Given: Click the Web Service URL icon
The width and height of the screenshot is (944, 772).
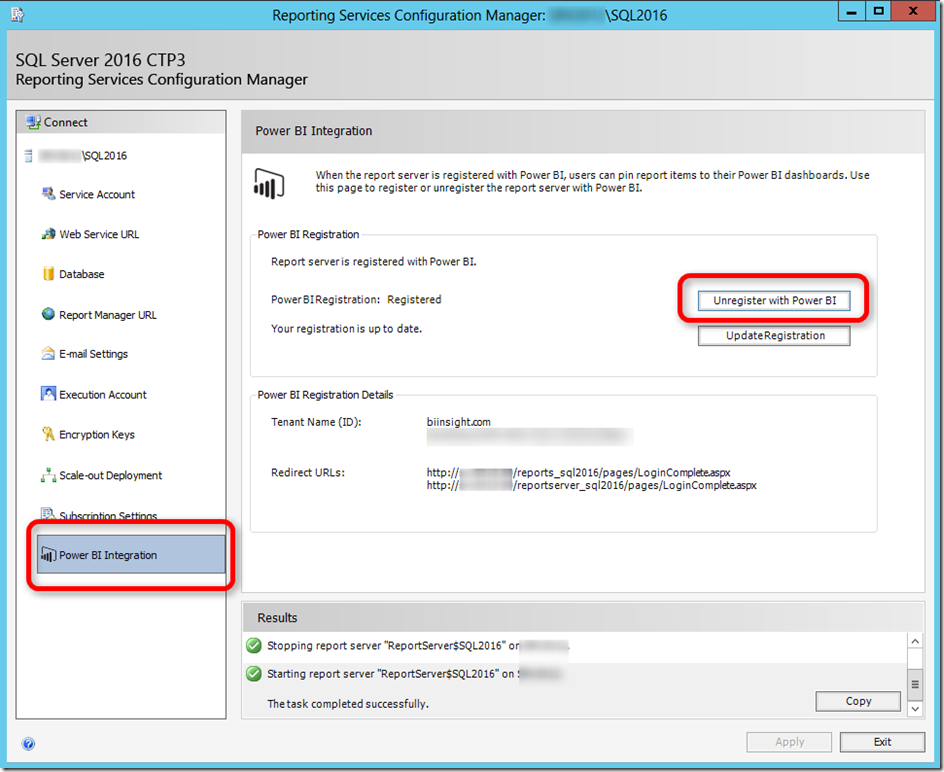Looking at the screenshot, I should click(x=48, y=234).
